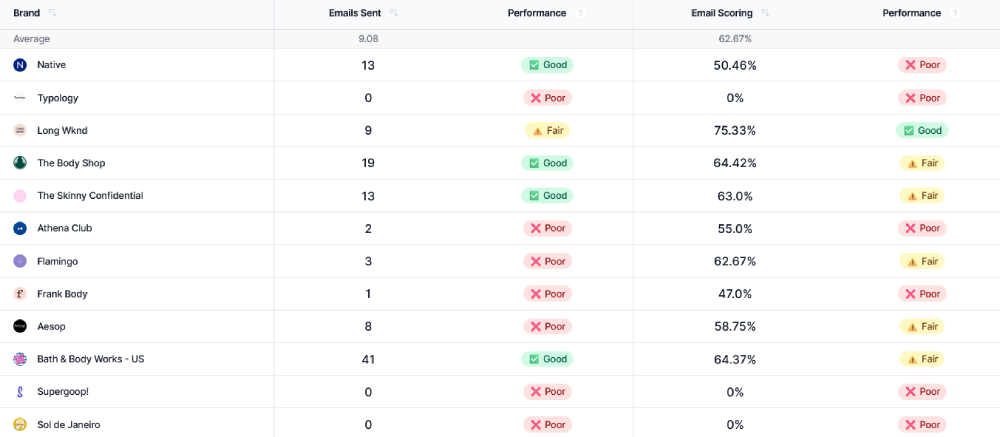Viewport: 1000px width, 437px height.
Task: Open the Native brand row
Action: [500, 64]
